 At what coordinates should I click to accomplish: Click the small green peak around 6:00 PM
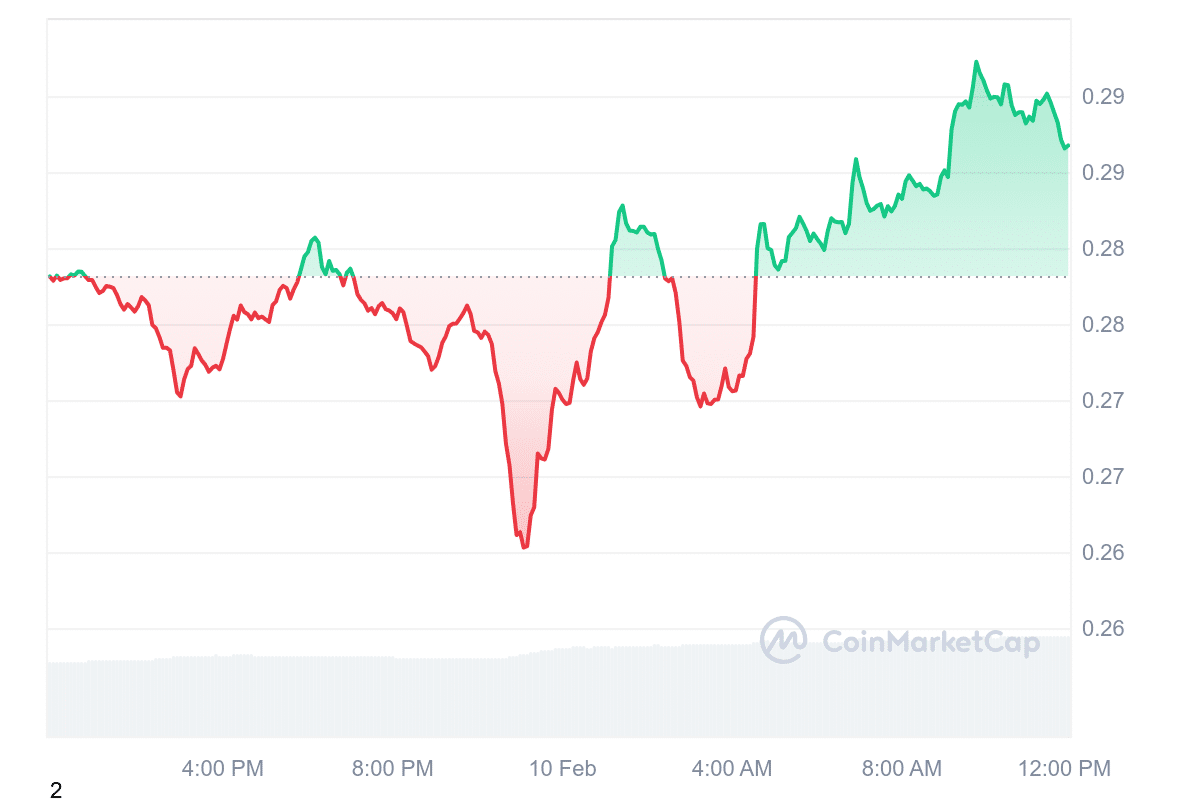tap(315, 238)
